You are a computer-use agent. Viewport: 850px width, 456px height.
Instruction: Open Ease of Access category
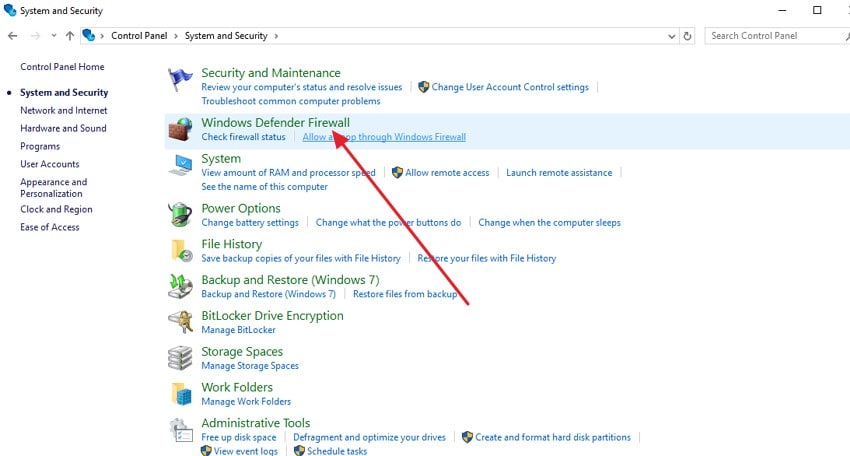click(x=50, y=227)
